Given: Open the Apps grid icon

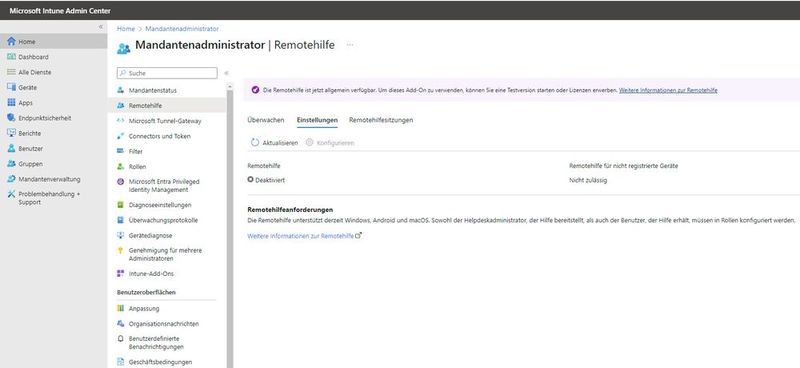Looking at the screenshot, I should point(11,103).
